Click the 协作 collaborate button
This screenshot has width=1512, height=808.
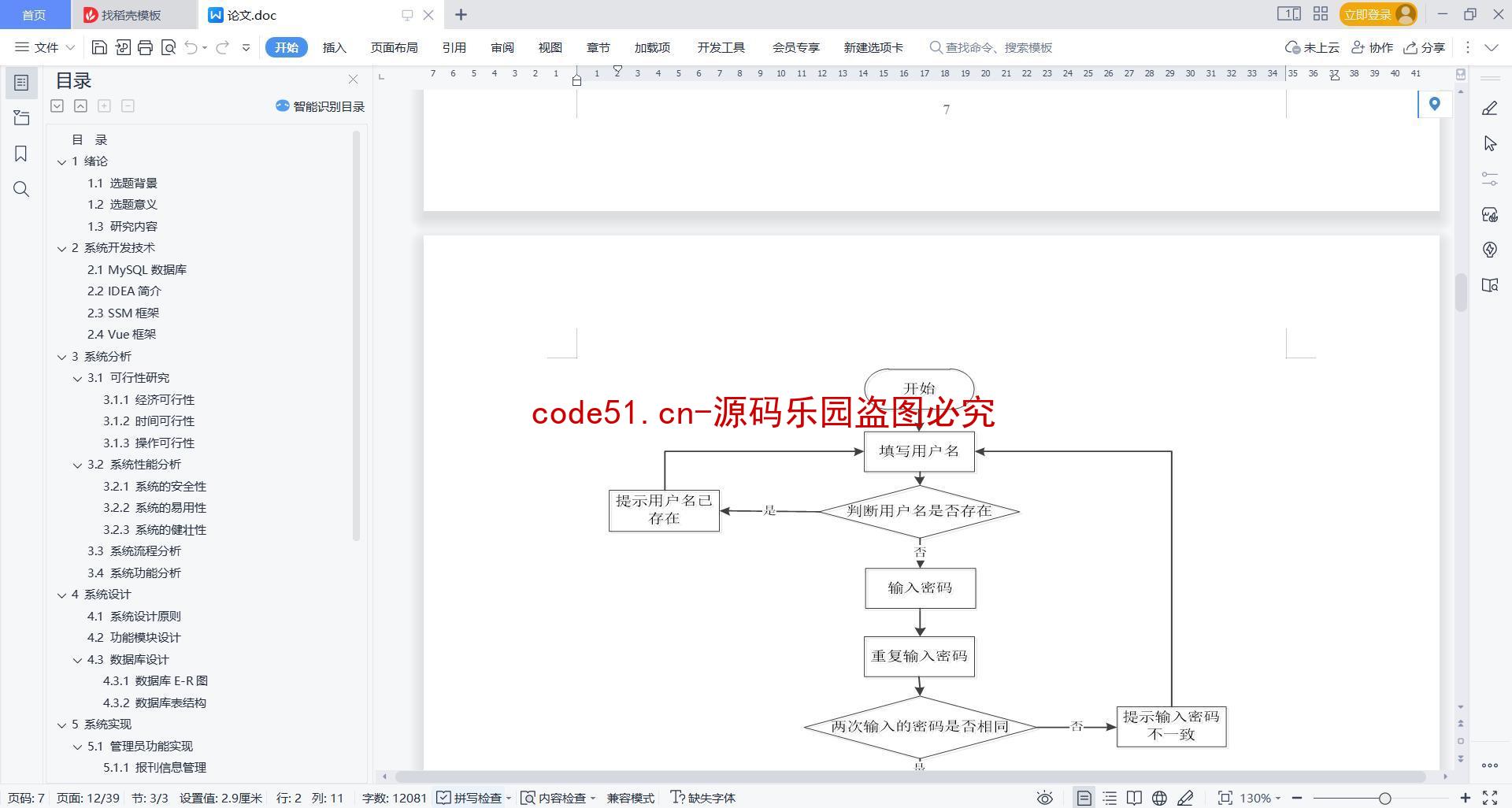[1372, 47]
